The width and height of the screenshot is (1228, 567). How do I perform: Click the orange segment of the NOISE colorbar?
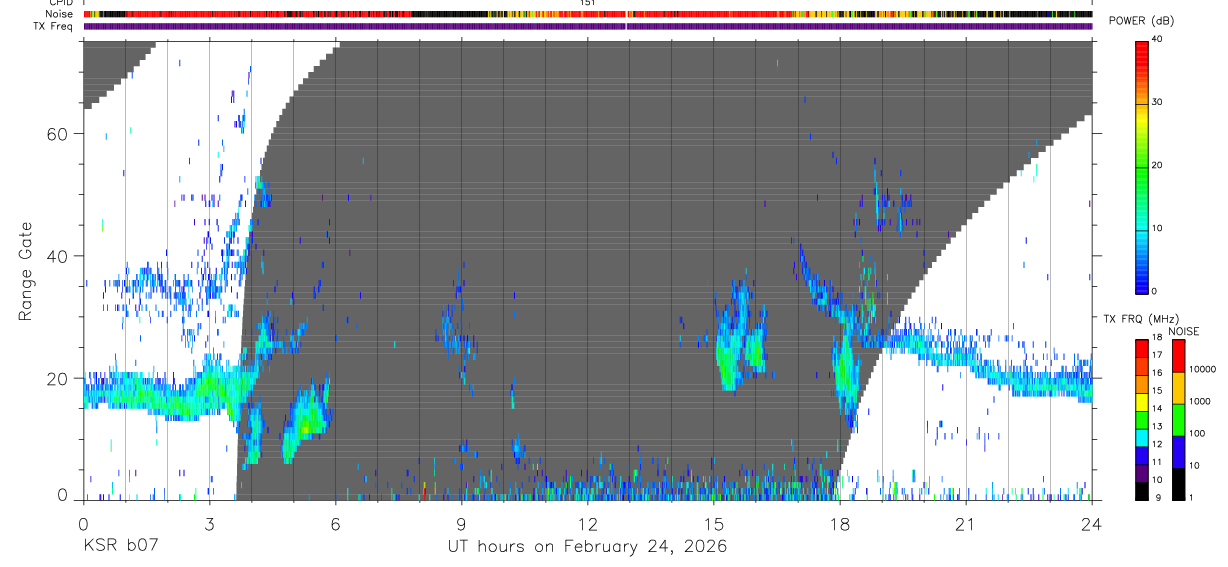point(1178,387)
